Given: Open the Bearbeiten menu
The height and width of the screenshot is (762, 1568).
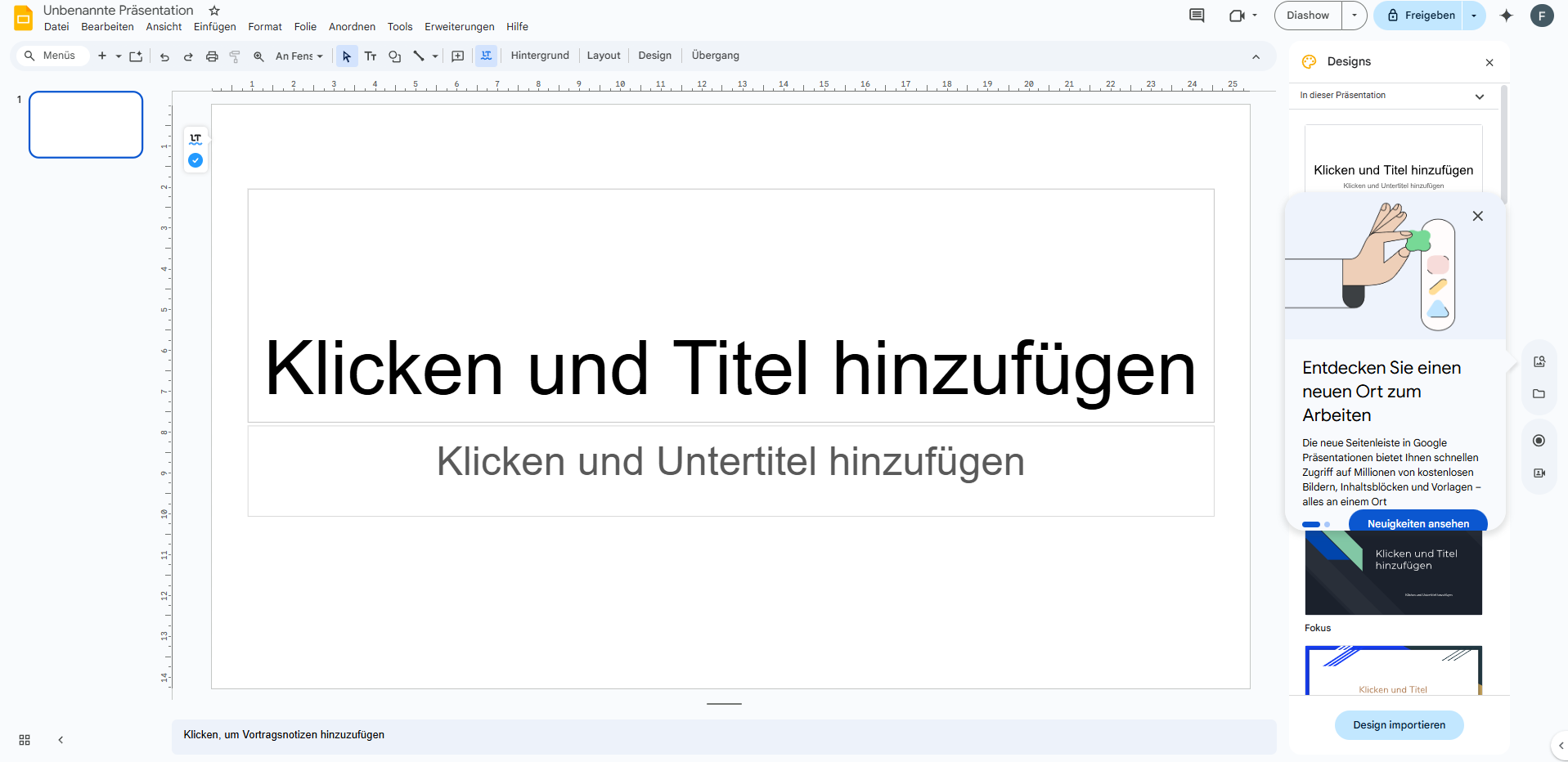Looking at the screenshot, I should [x=107, y=27].
